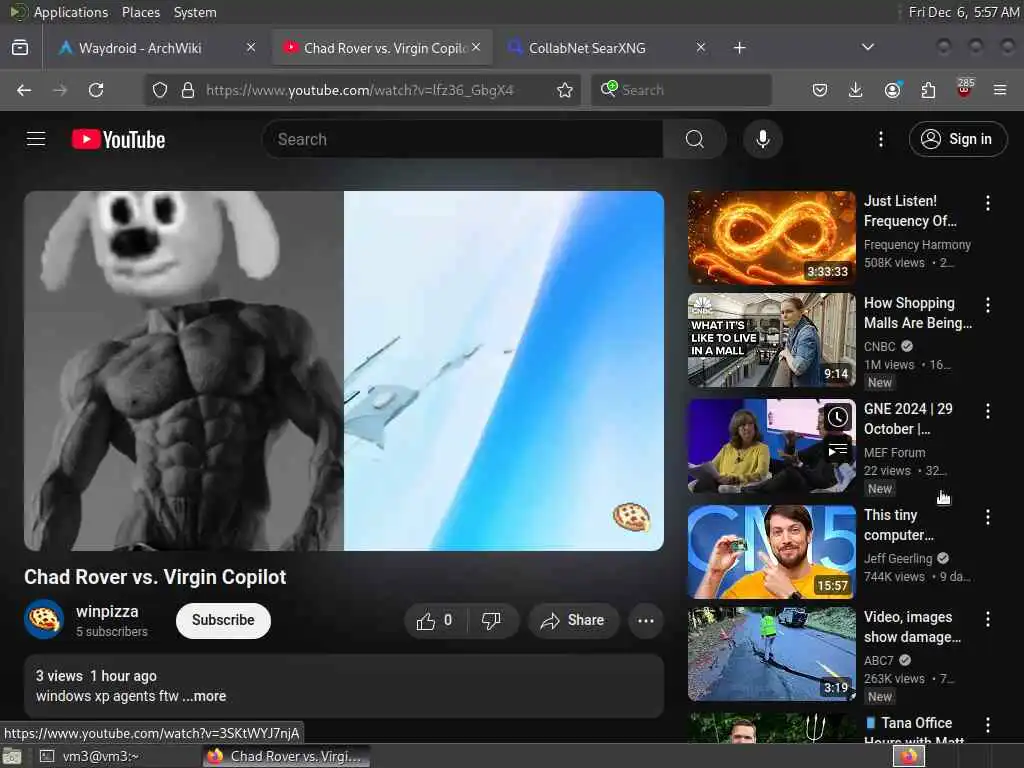
Task: Open options for How Shopping Malls video
Action: tap(987, 305)
